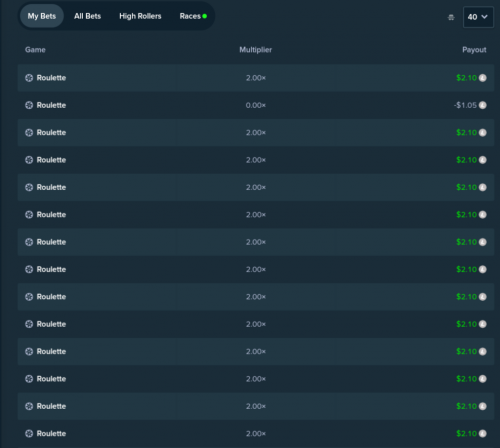Click the -$1.05 payout amount

(465, 105)
